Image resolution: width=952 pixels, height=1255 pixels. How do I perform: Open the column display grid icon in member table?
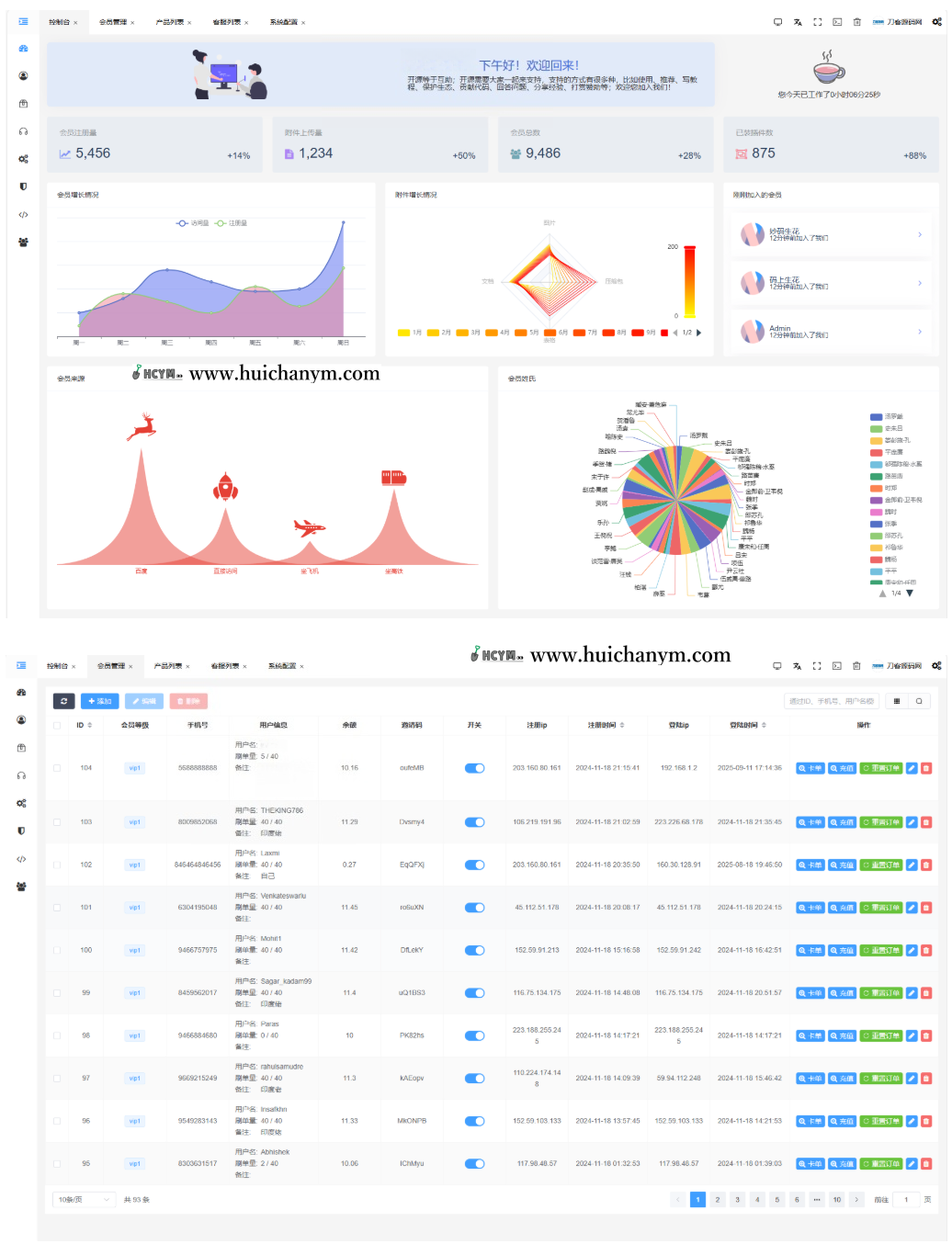(x=897, y=701)
